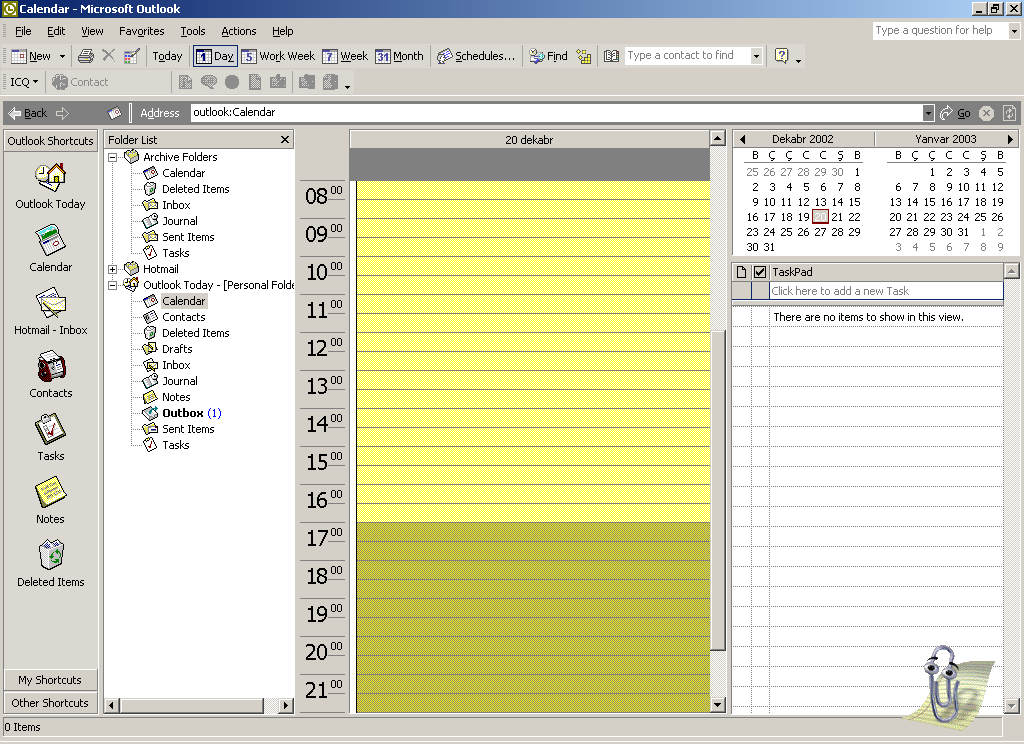Open the Address Book icon
Screen dimensions: 1024x744
pyautogui.click(x=611, y=56)
